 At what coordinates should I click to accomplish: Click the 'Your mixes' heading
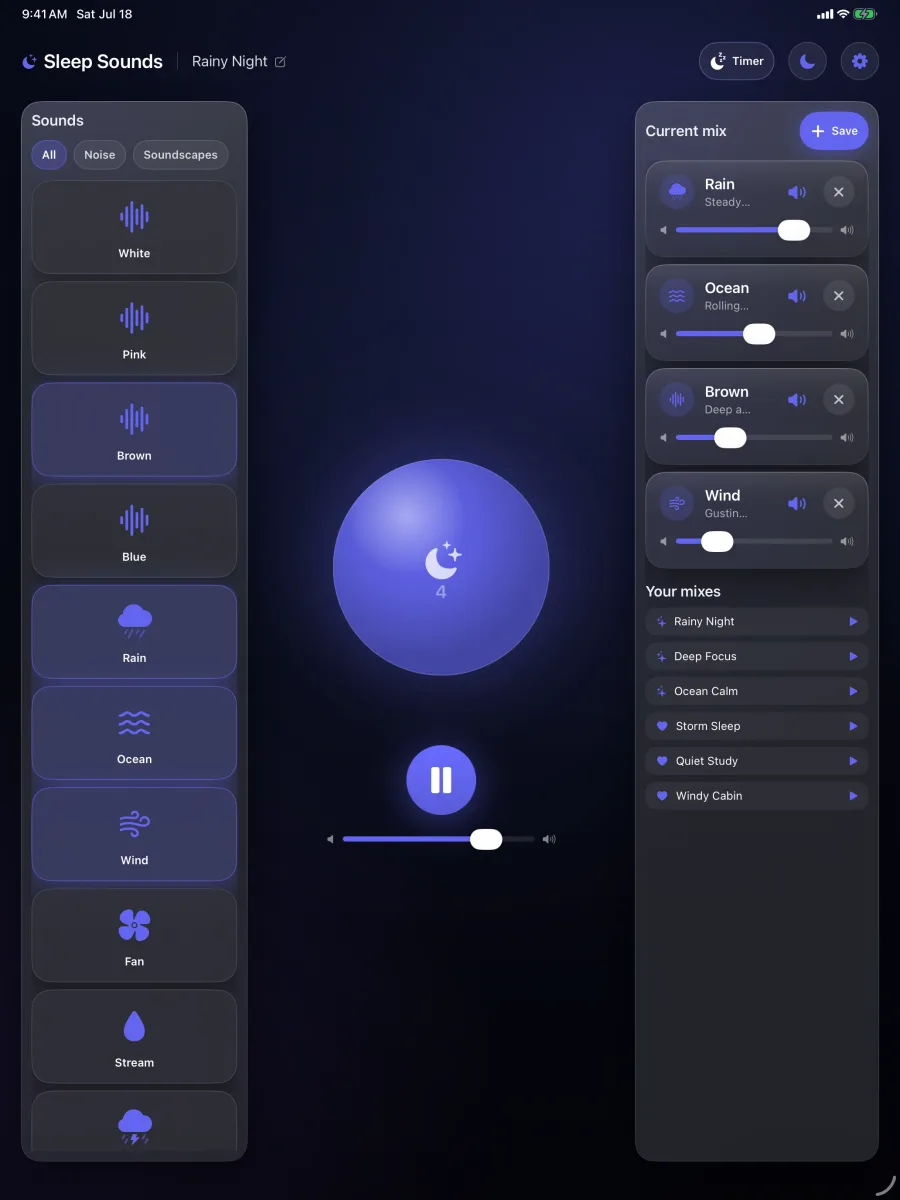(x=683, y=591)
